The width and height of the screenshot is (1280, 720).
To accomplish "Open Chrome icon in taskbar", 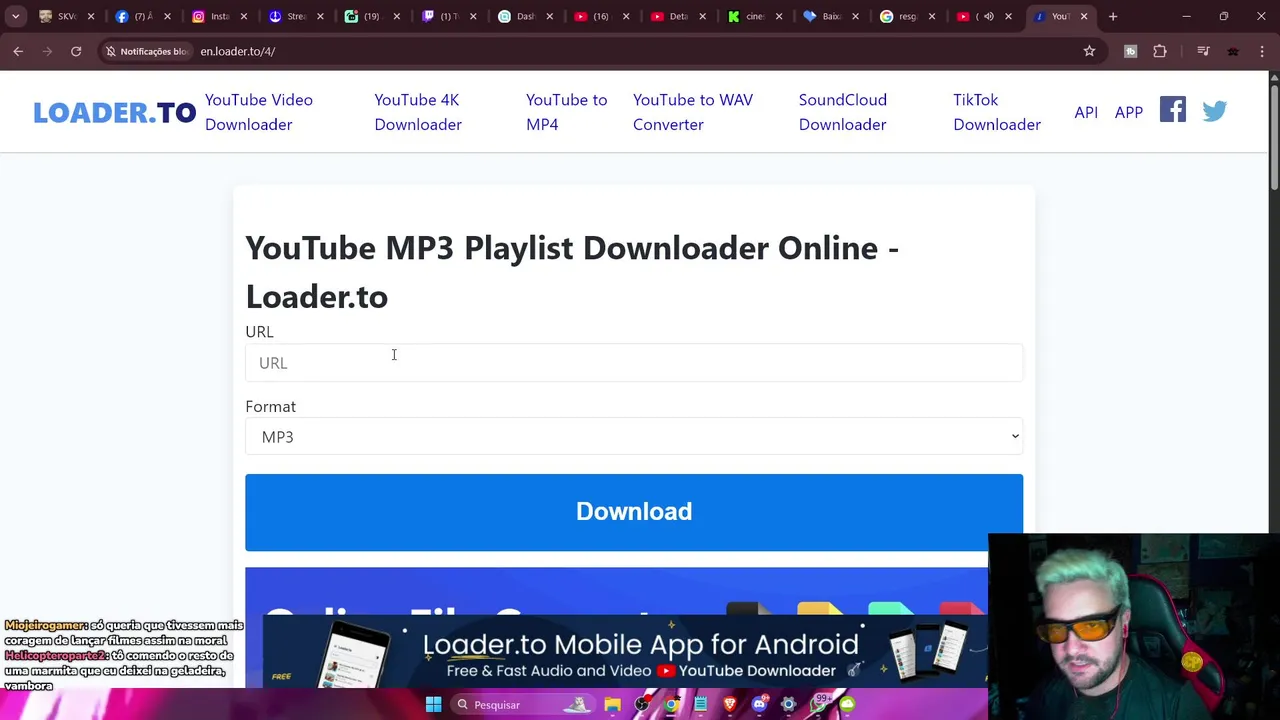I will [671, 705].
